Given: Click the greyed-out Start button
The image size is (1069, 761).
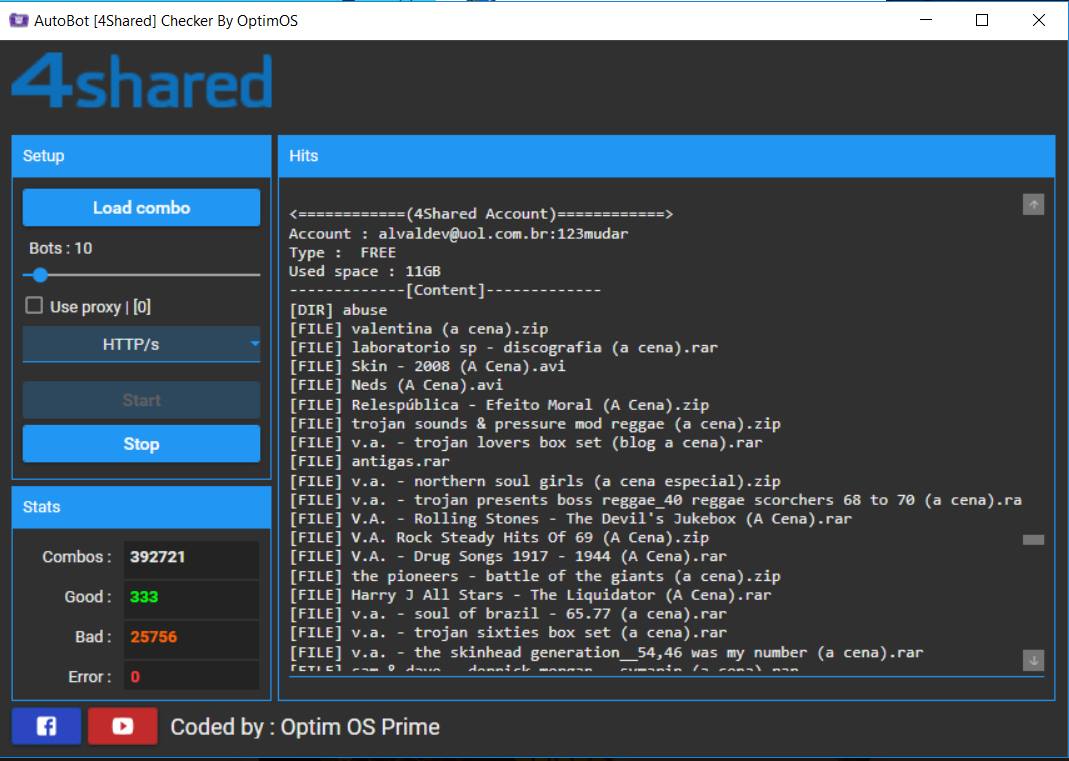Looking at the screenshot, I should [141, 400].
